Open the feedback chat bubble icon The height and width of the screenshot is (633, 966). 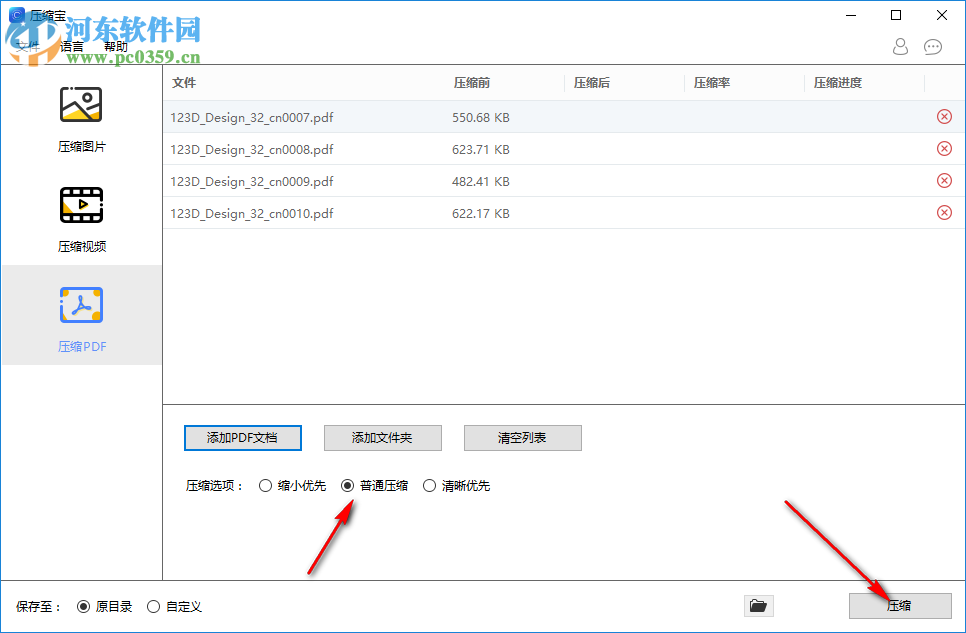[933, 47]
